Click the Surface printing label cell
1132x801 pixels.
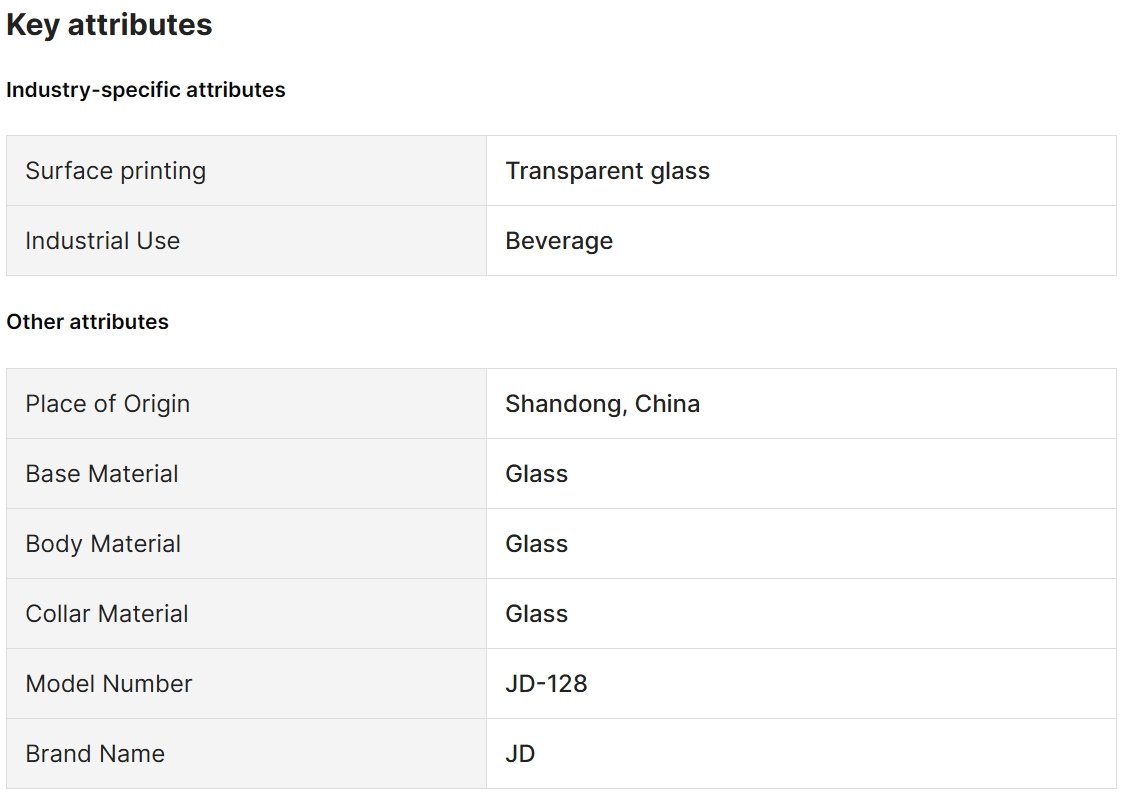246,171
